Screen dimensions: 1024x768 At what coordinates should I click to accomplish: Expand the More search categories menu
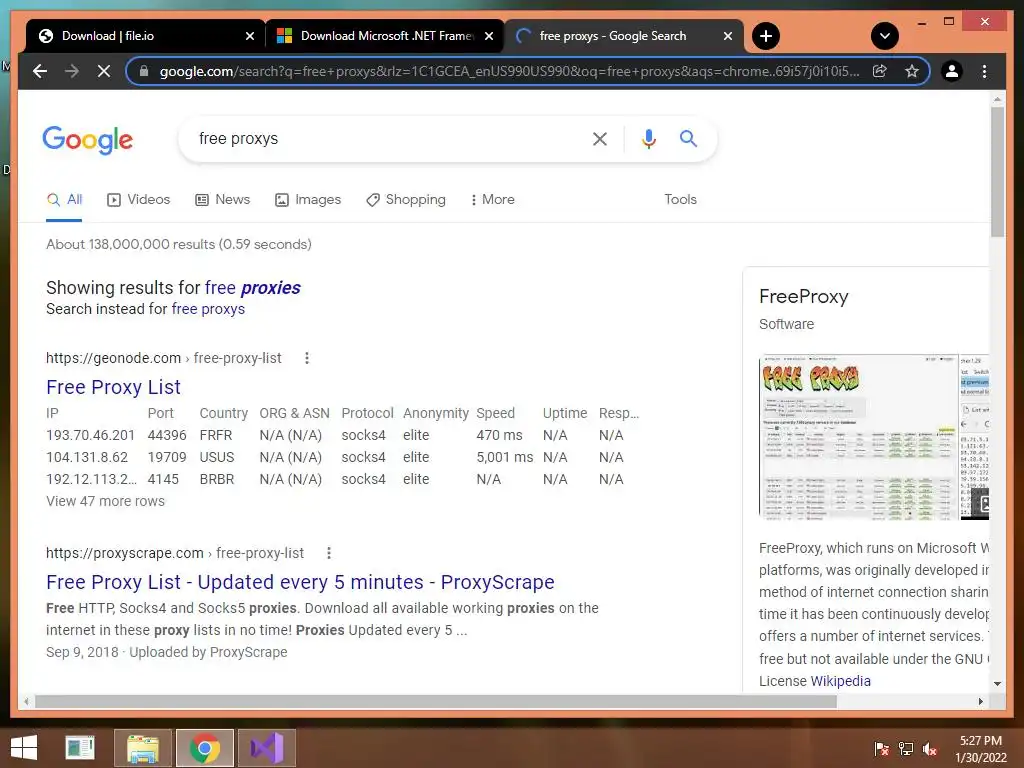492,200
